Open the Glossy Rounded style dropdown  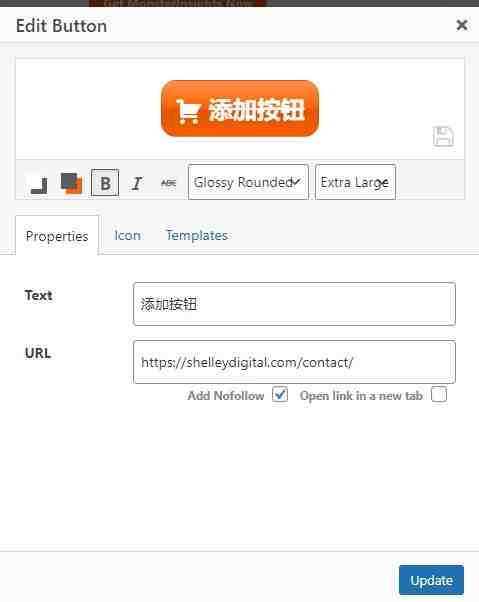click(248, 182)
